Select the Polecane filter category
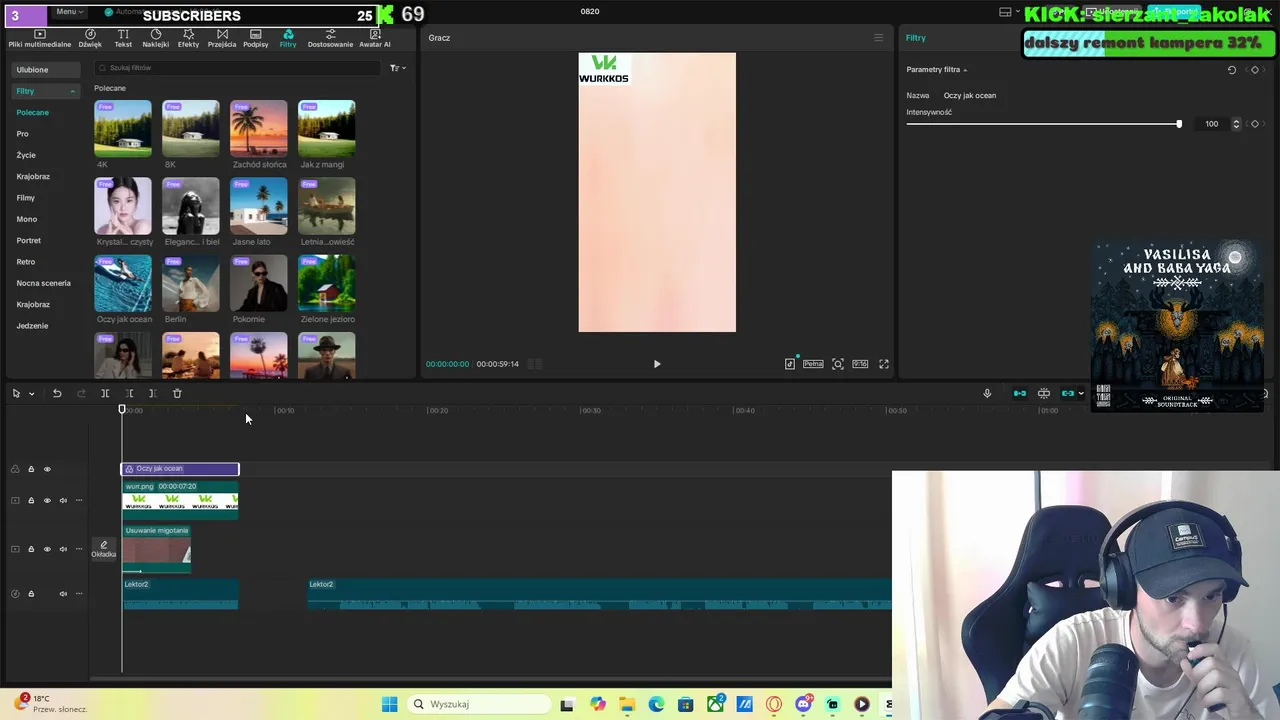The image size is (1280, 720). click(32, 112)
